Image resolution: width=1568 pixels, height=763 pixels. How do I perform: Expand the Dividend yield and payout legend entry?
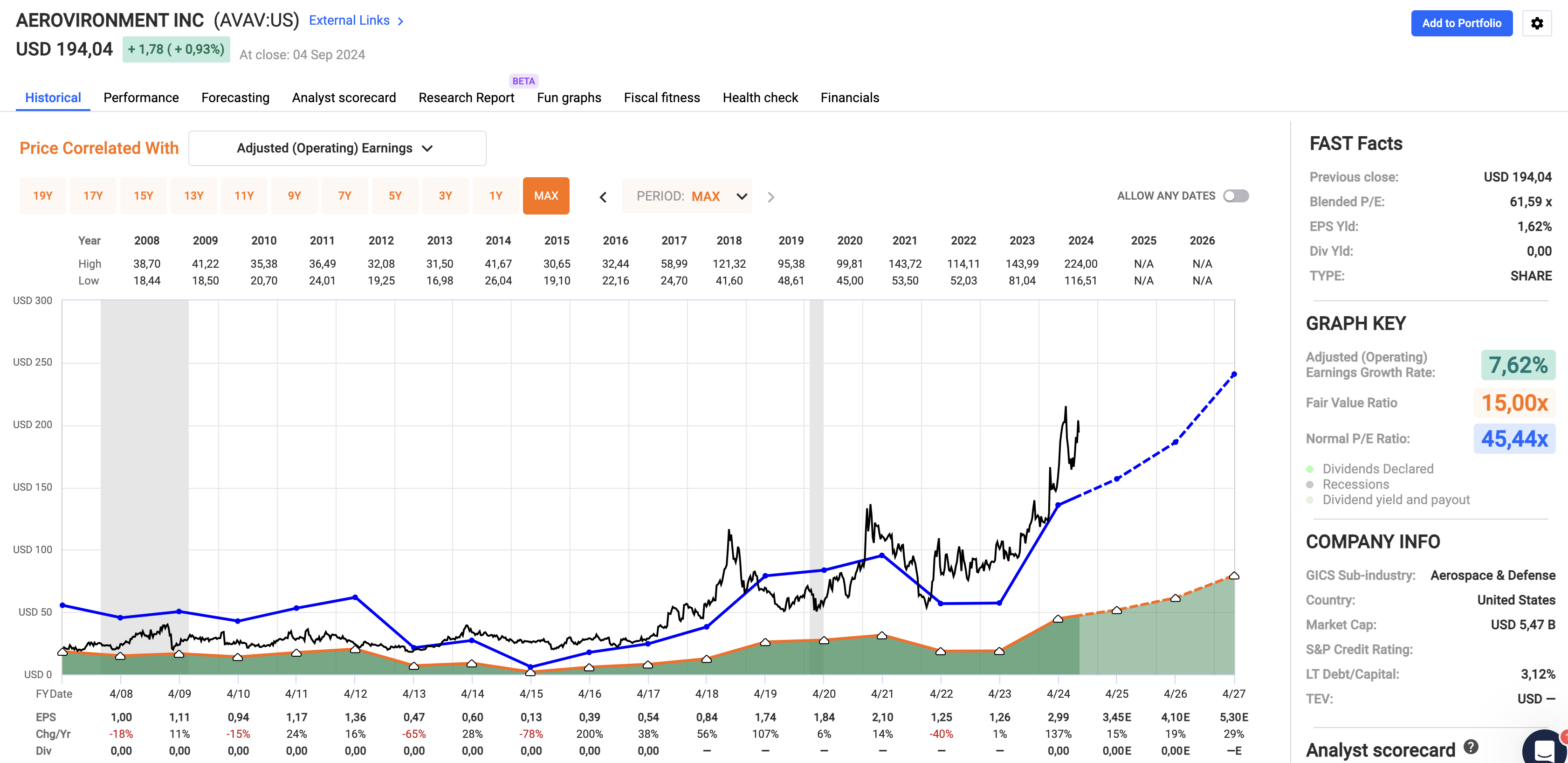(1311, 499)
